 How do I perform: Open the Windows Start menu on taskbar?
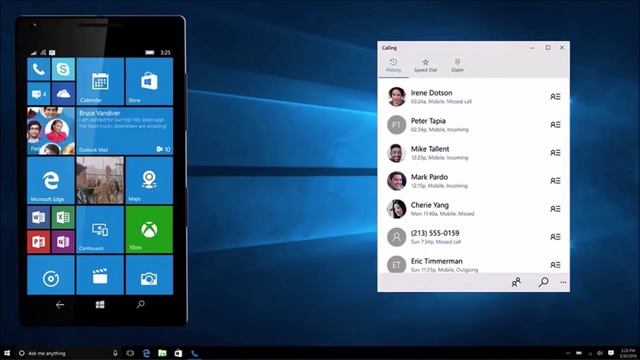(7, 353)
